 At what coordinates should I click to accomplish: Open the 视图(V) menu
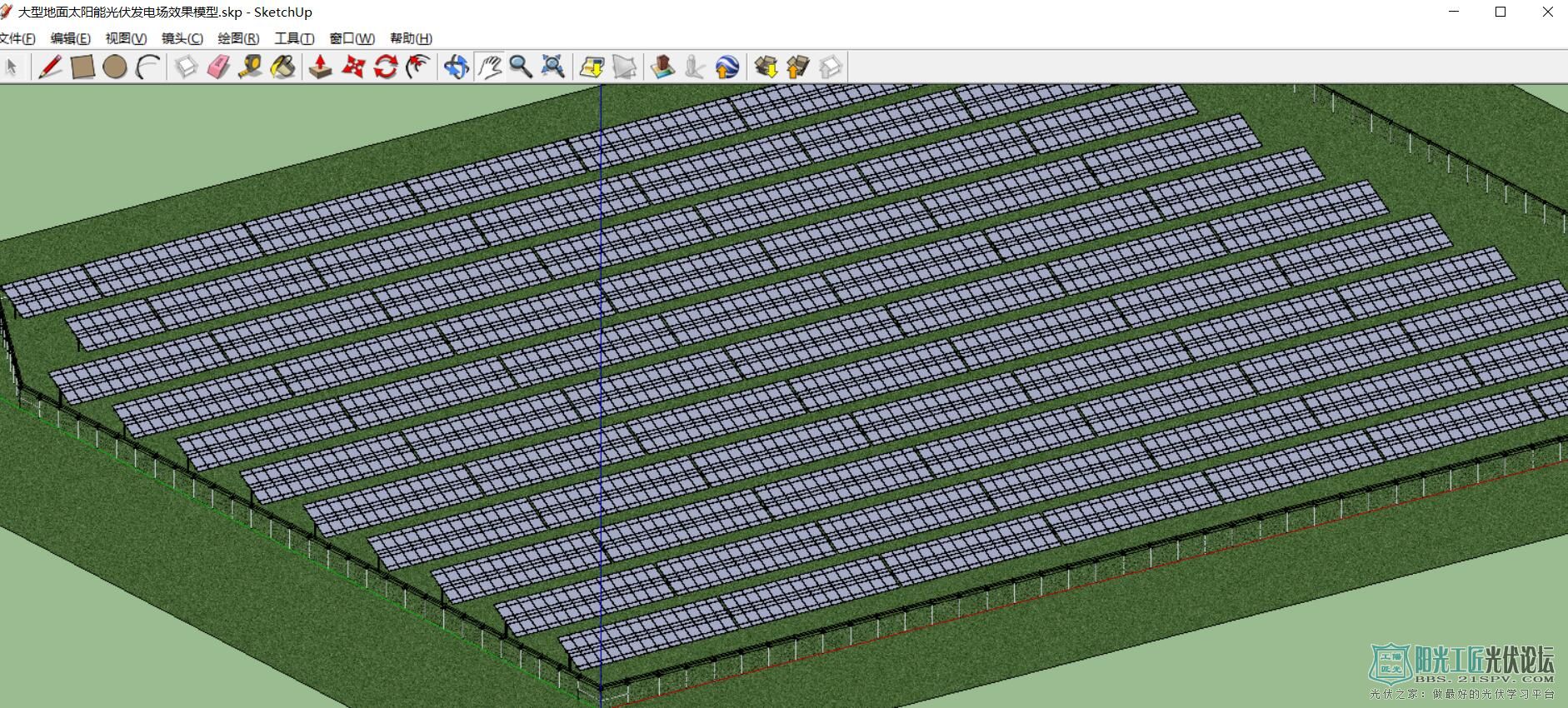[x=126, y=38]
